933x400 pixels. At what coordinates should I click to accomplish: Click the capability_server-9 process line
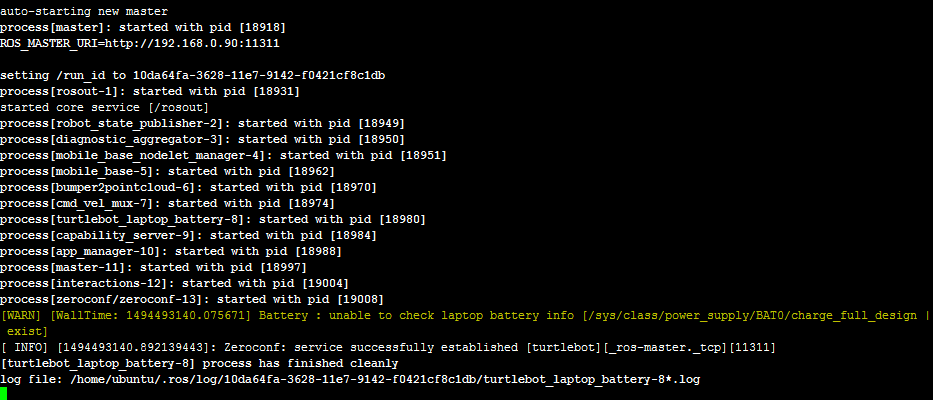click(x=189, y=236)
